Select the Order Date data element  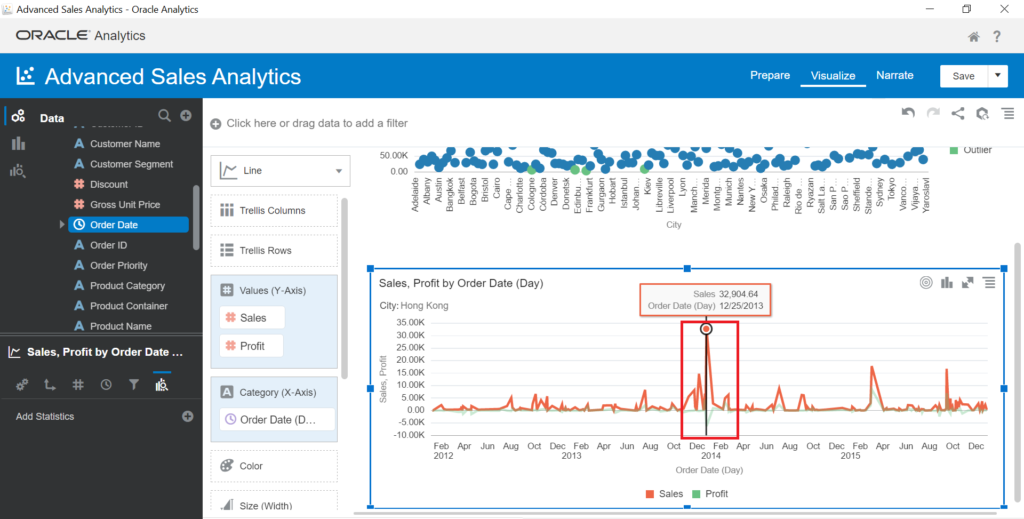129,225
